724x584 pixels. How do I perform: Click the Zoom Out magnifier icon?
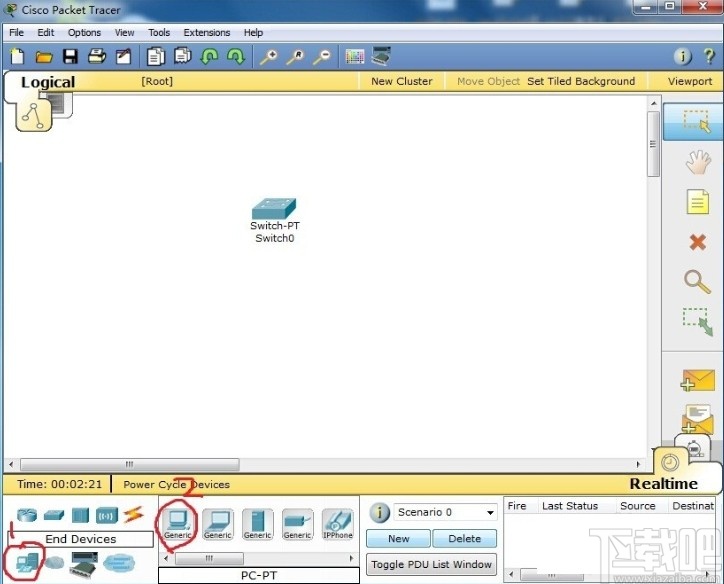(x=322, y=57)
